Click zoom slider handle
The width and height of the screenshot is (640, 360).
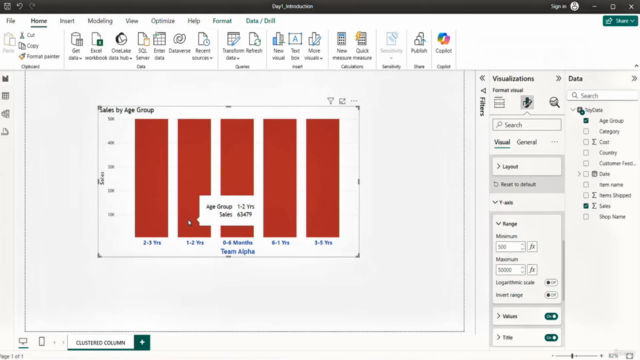pos(572,356)
